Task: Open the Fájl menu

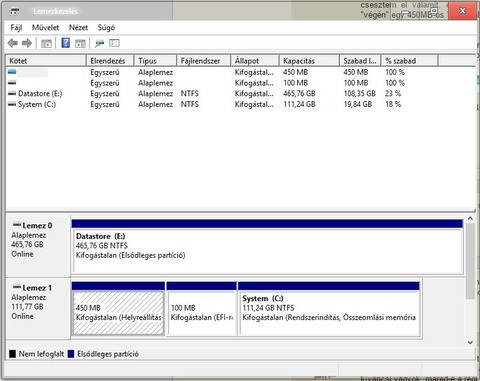Action: (16, 27)
